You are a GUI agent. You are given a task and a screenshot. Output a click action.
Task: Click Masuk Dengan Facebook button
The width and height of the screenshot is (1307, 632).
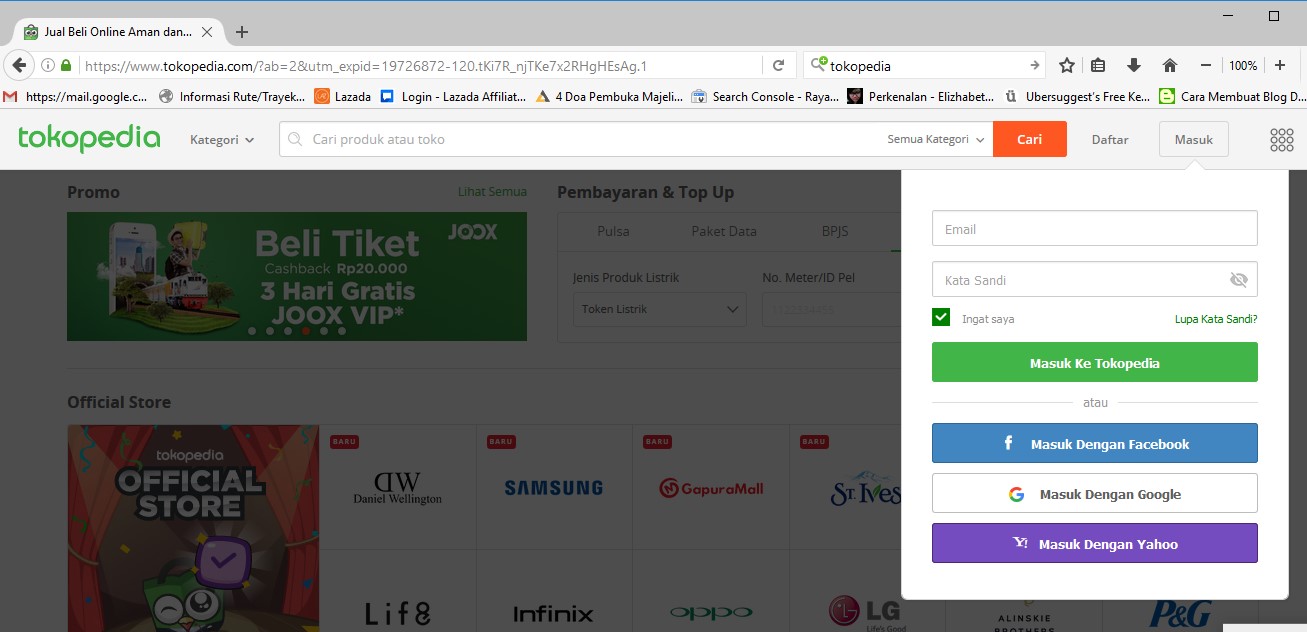pos(1095,443)
